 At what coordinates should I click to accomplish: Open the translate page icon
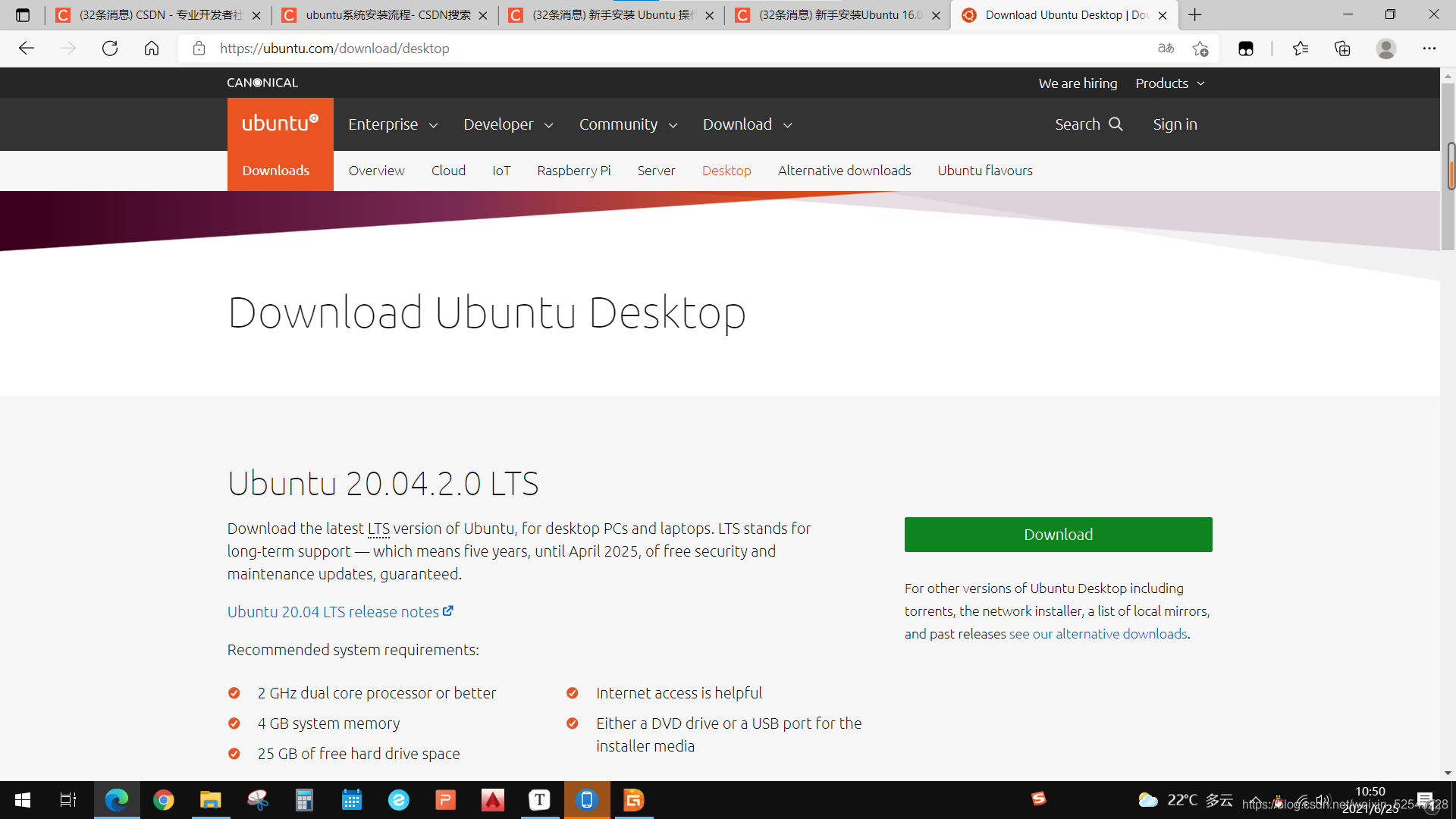pos(1166,49)
